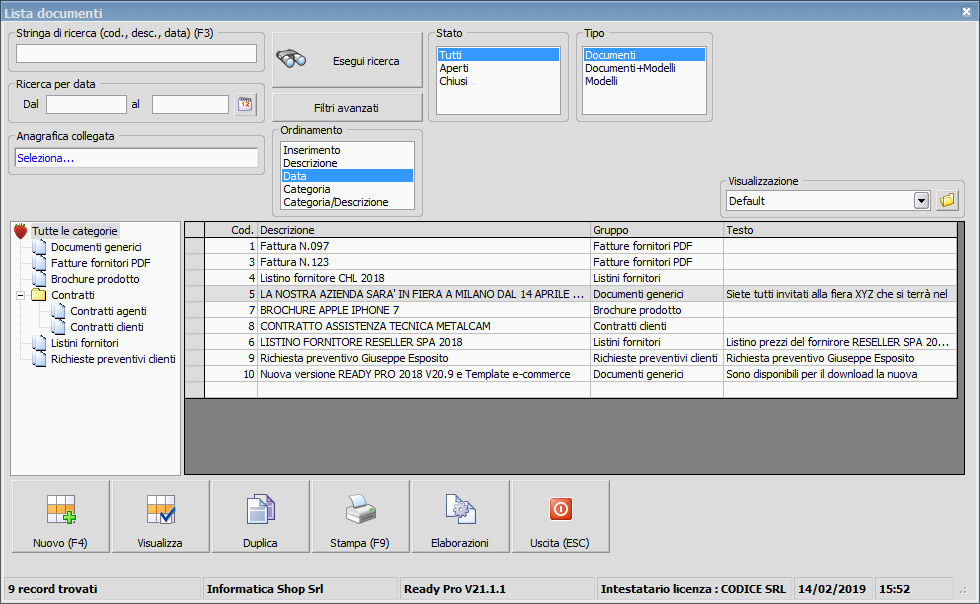The image size is (980, 604).
Task: Click the Contratti folder icon
Action: point(39,295)
